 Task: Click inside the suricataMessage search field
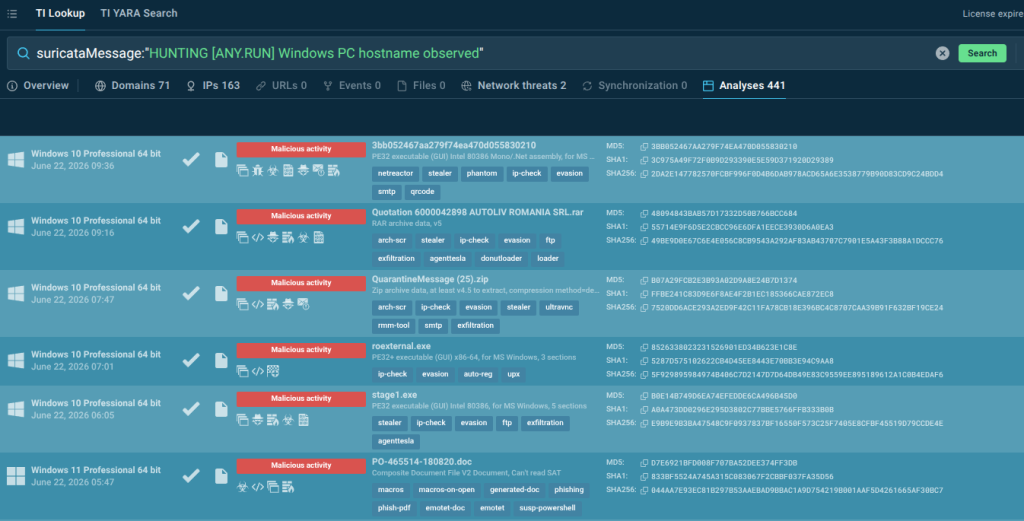(483, 54)
